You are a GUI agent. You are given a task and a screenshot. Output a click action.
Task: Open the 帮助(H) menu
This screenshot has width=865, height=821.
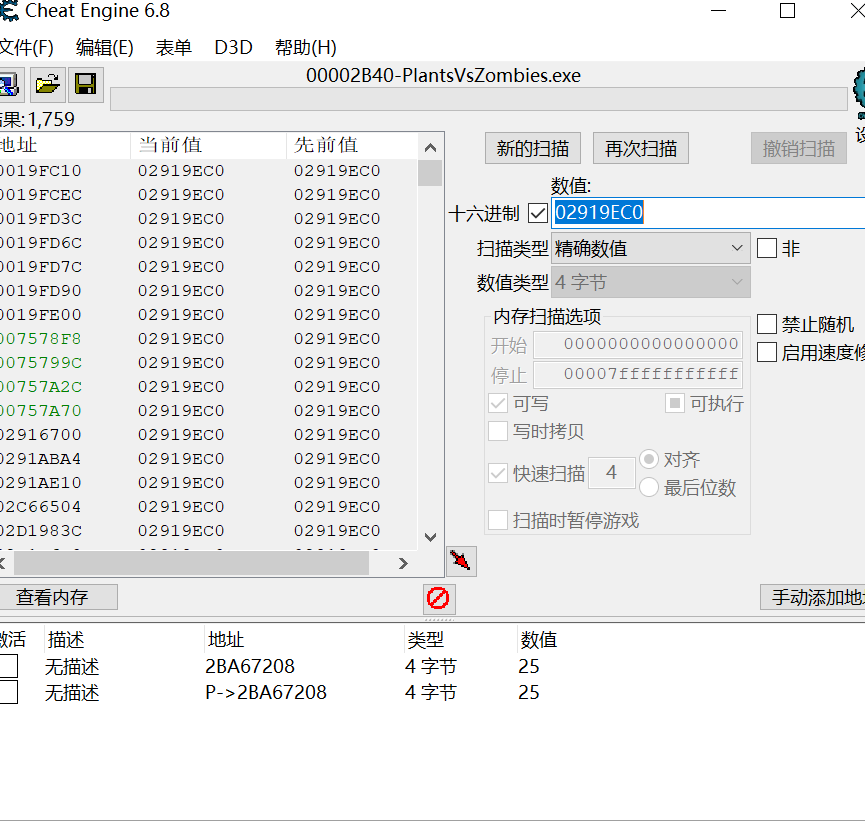[x=306, y=47]
